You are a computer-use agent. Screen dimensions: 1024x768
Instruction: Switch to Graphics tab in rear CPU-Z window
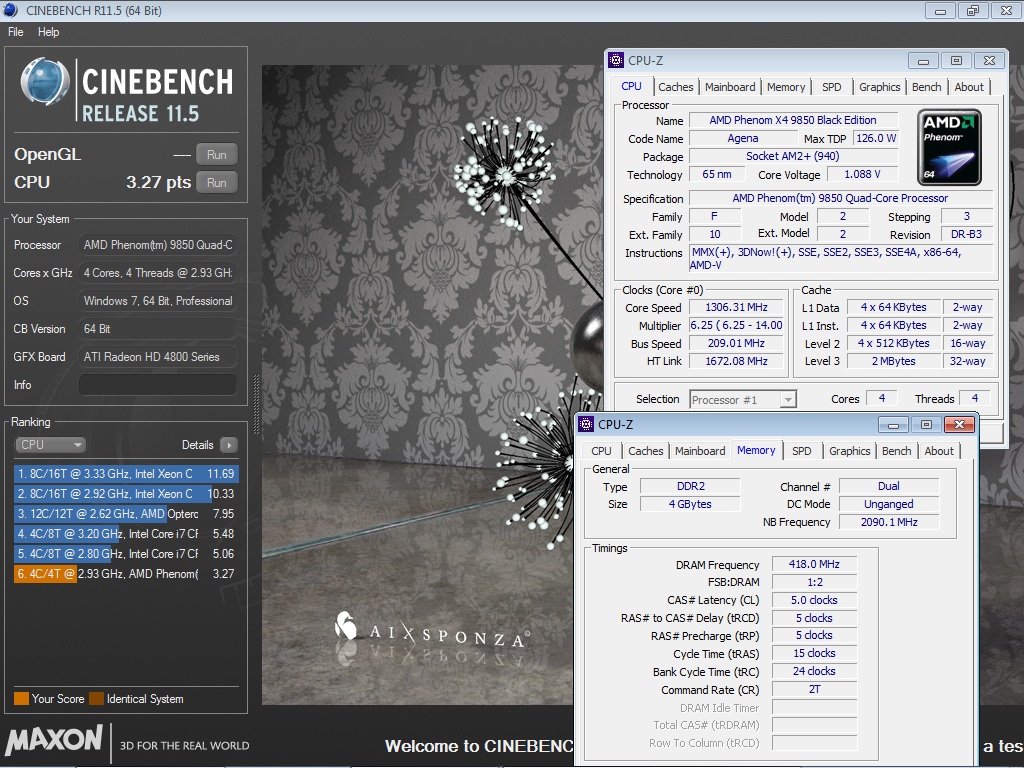pos(879,87)
